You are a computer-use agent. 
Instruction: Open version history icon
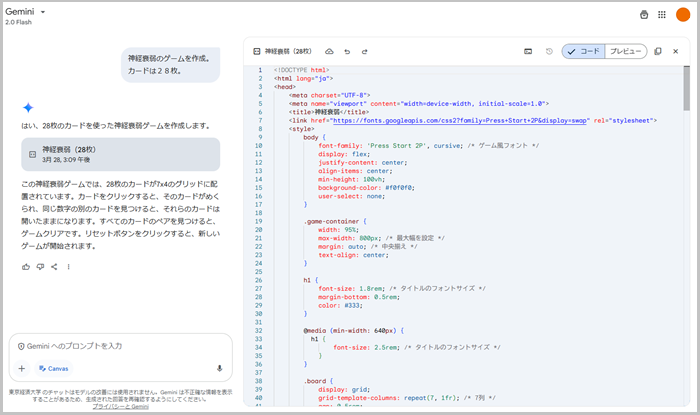coord(549,51)
